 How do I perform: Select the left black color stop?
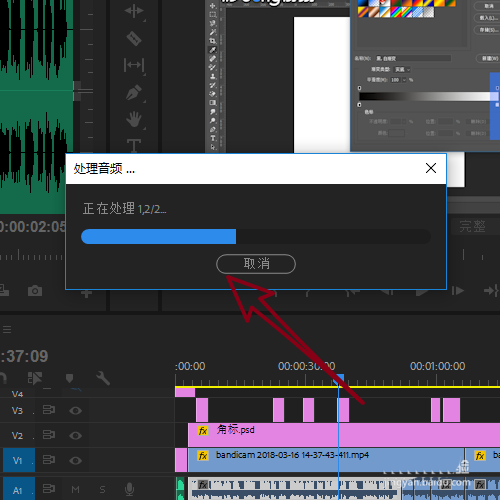coord(359,105)
